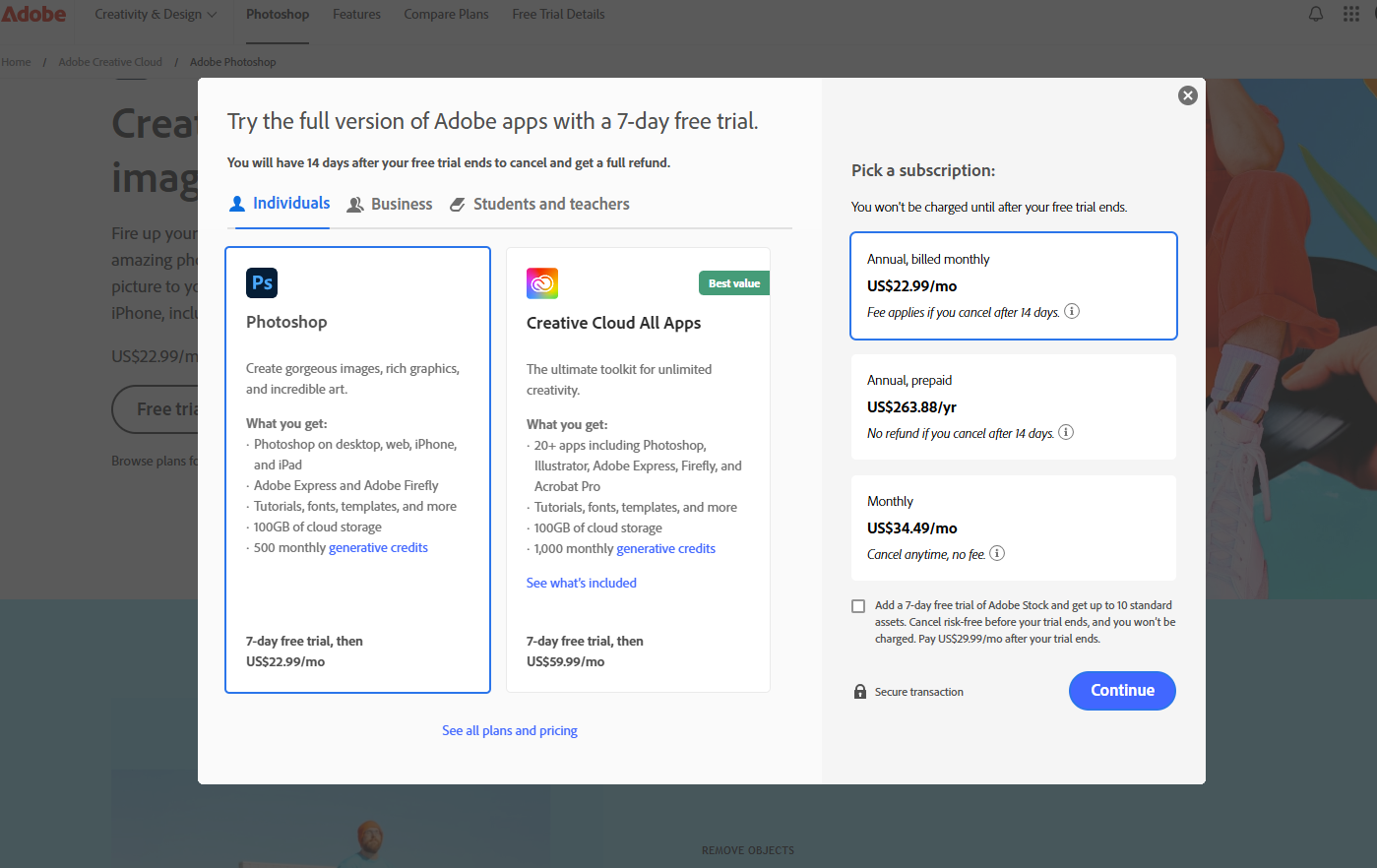Enable the Adobe Stock free trial checkbox
Image resolution: width=1377 pixels, height=868 pixels.
tap(858, 605)
